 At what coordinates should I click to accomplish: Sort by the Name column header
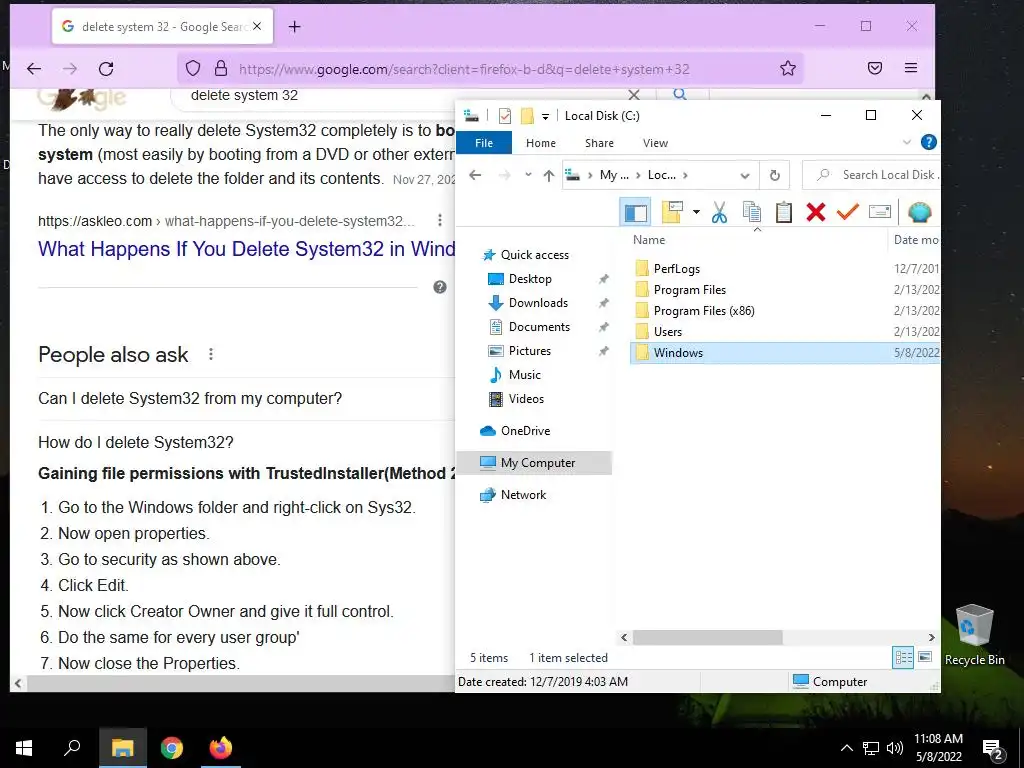649,240
